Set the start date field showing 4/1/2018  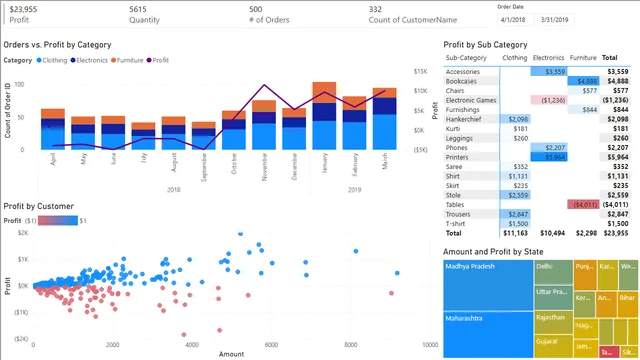click(x=515, y=20)
